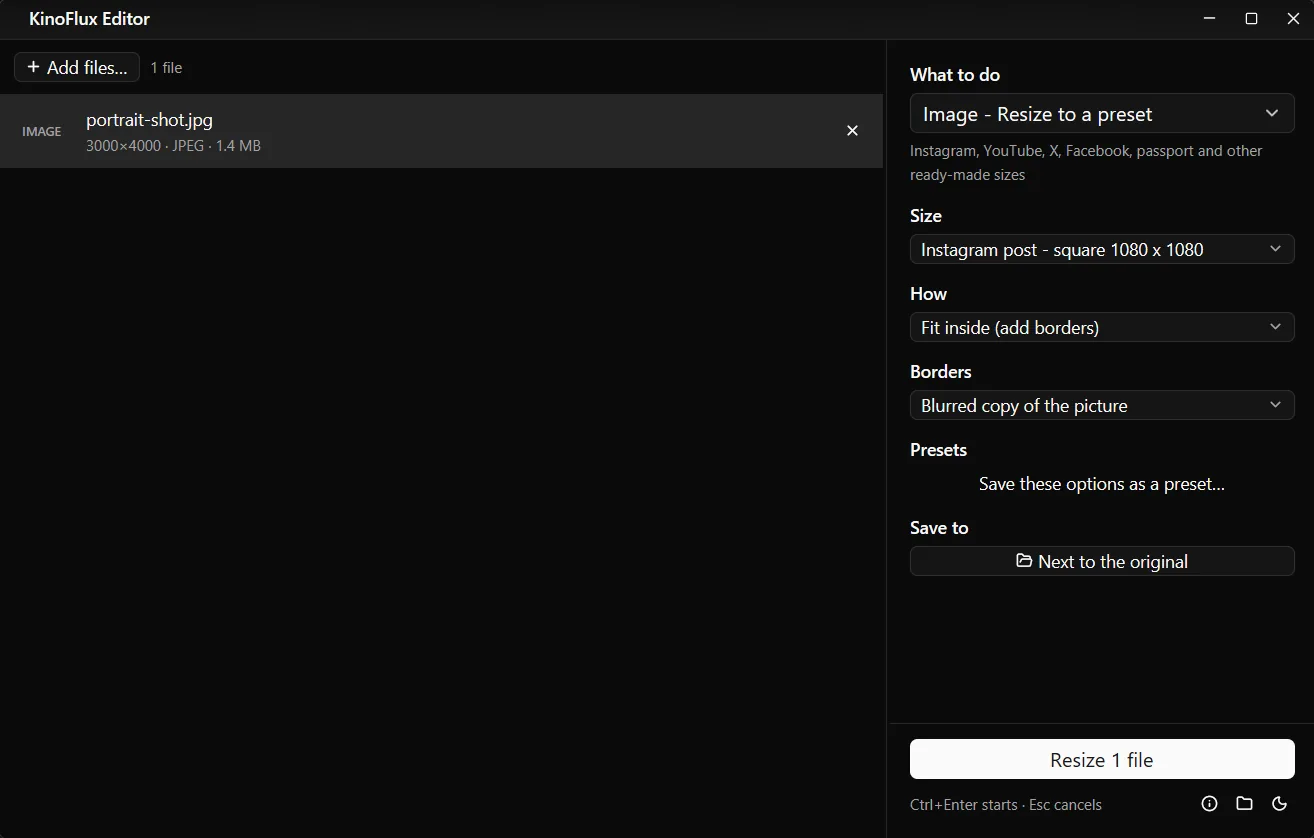This screenshot has height=838, width=1314.
Task: Expand the Size preset dropdown
Action: [x=1102, y=249]
